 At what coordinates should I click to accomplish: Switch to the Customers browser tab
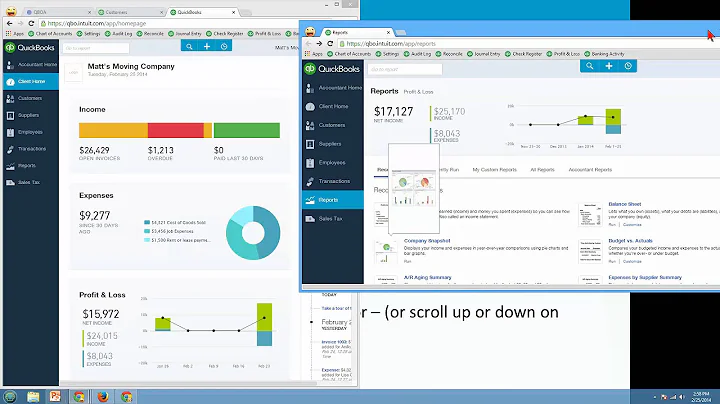pyautogui.click(x=130, y=12)
